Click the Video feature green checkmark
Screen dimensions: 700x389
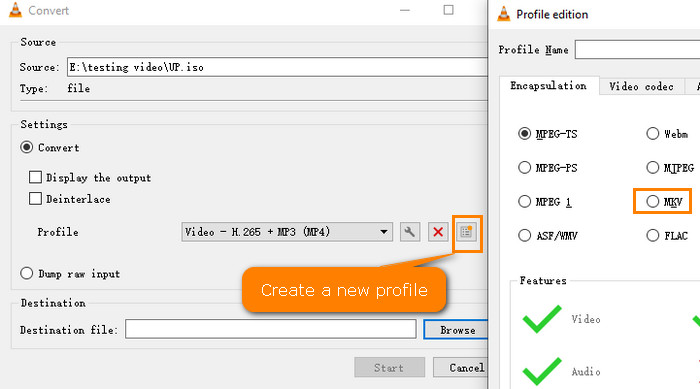[542, 319]
